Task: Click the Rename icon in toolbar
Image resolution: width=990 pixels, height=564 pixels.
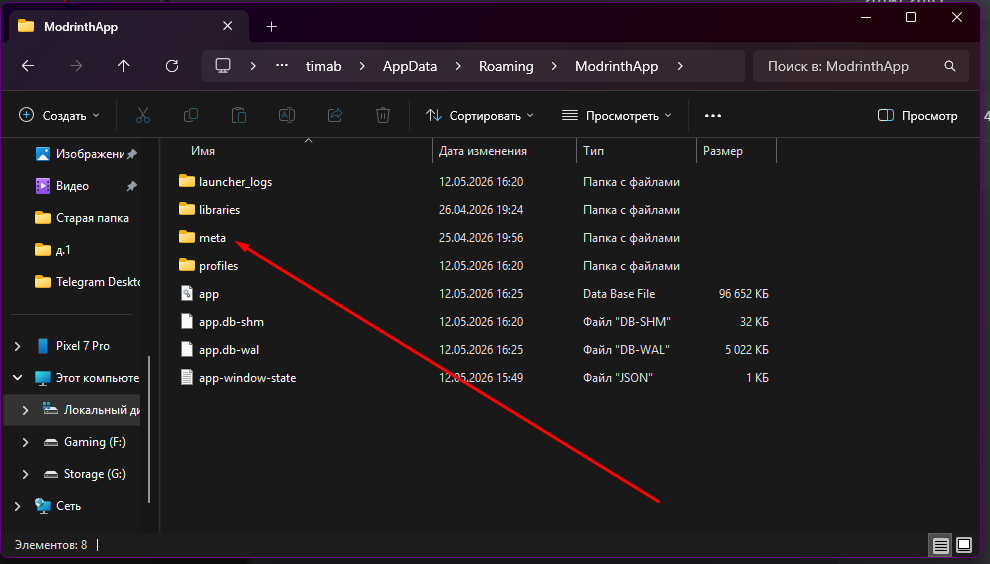Action: 287,116
